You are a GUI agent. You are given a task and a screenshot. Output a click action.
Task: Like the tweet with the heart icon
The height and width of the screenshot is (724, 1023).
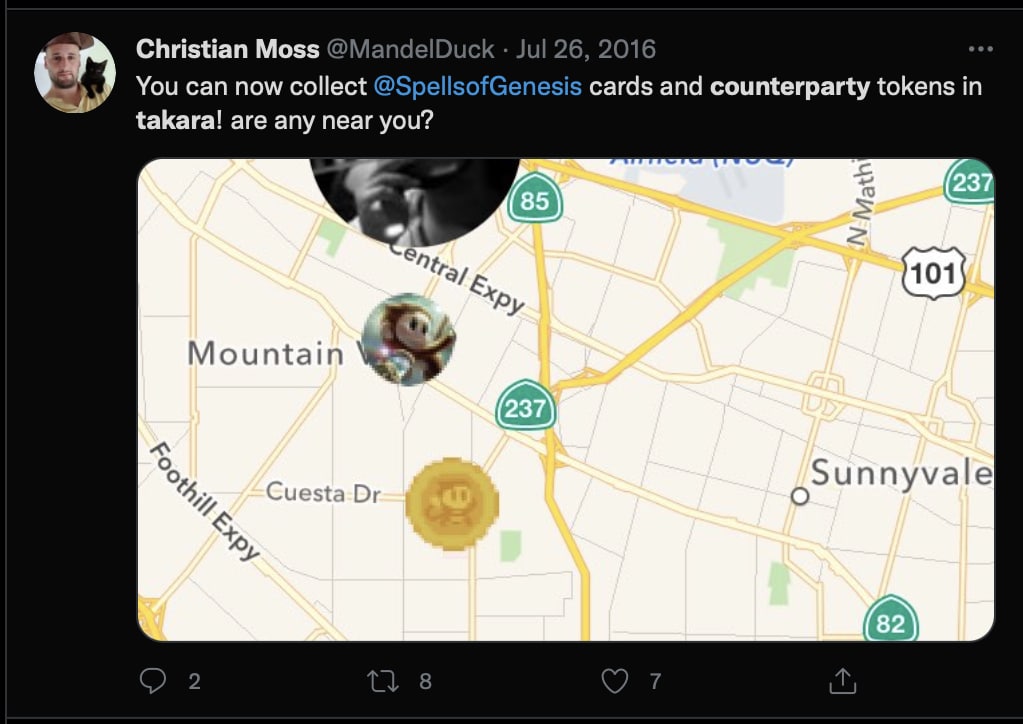(x=615, y=681)
